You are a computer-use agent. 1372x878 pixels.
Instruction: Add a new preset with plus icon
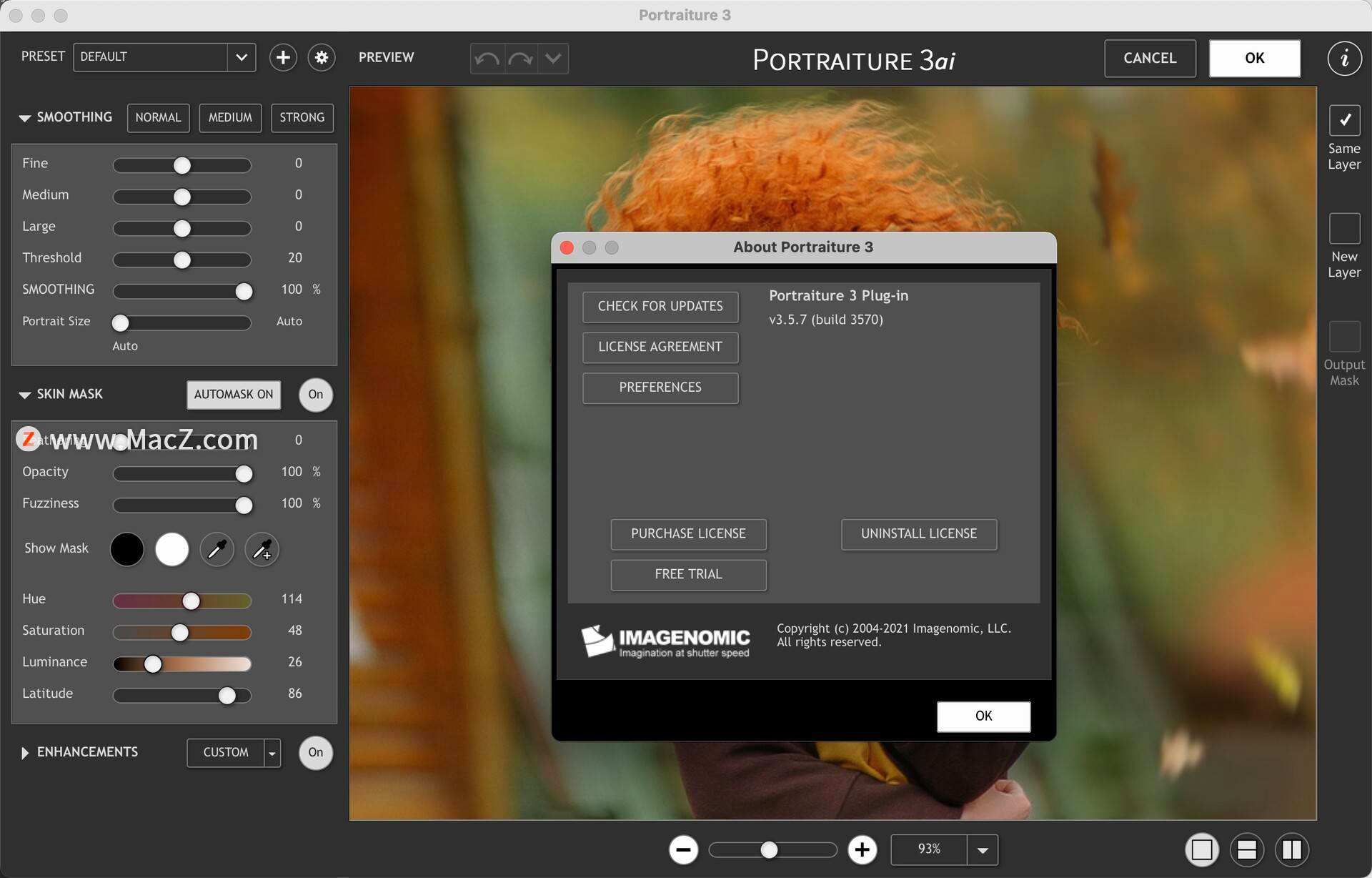283,57
